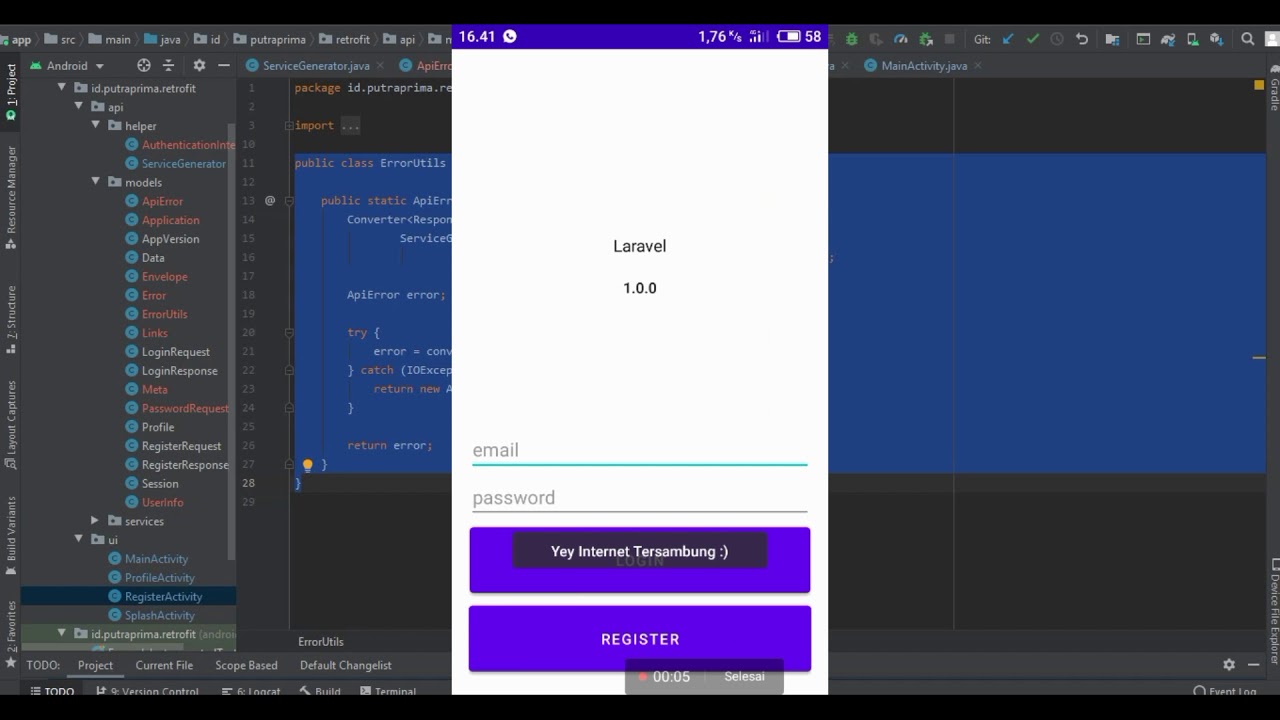
Task: Open Project panel gear options
Action: pyautogui.click(x=199, y=65)
